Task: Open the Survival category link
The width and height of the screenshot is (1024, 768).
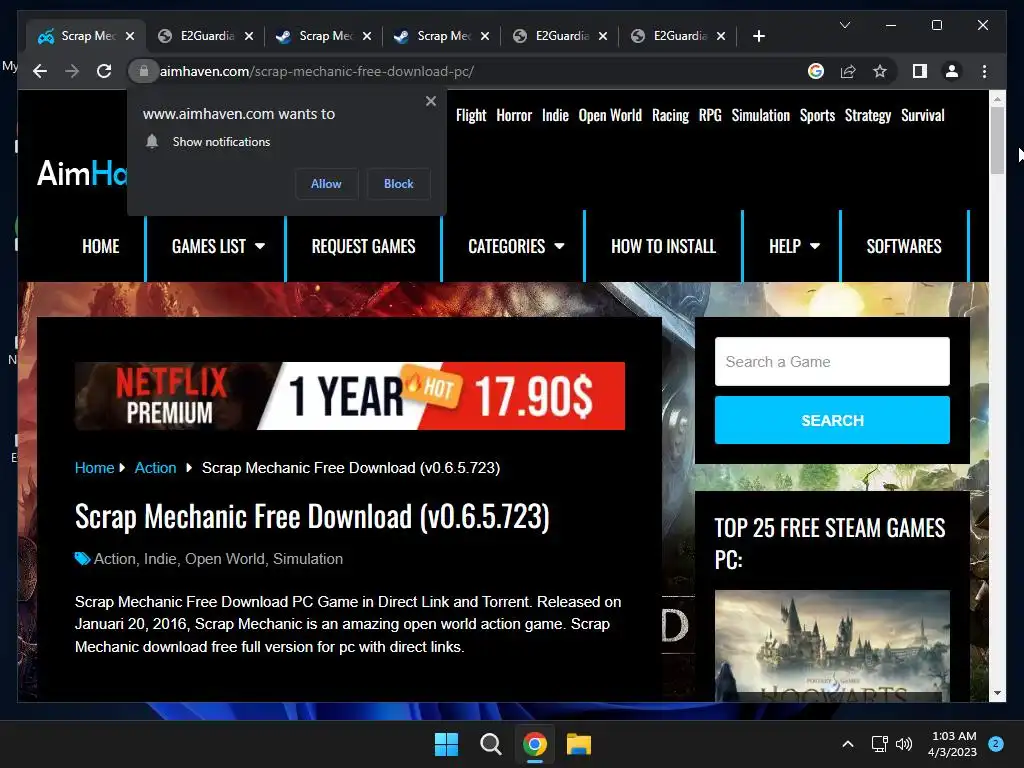Action: coord(923,116)
